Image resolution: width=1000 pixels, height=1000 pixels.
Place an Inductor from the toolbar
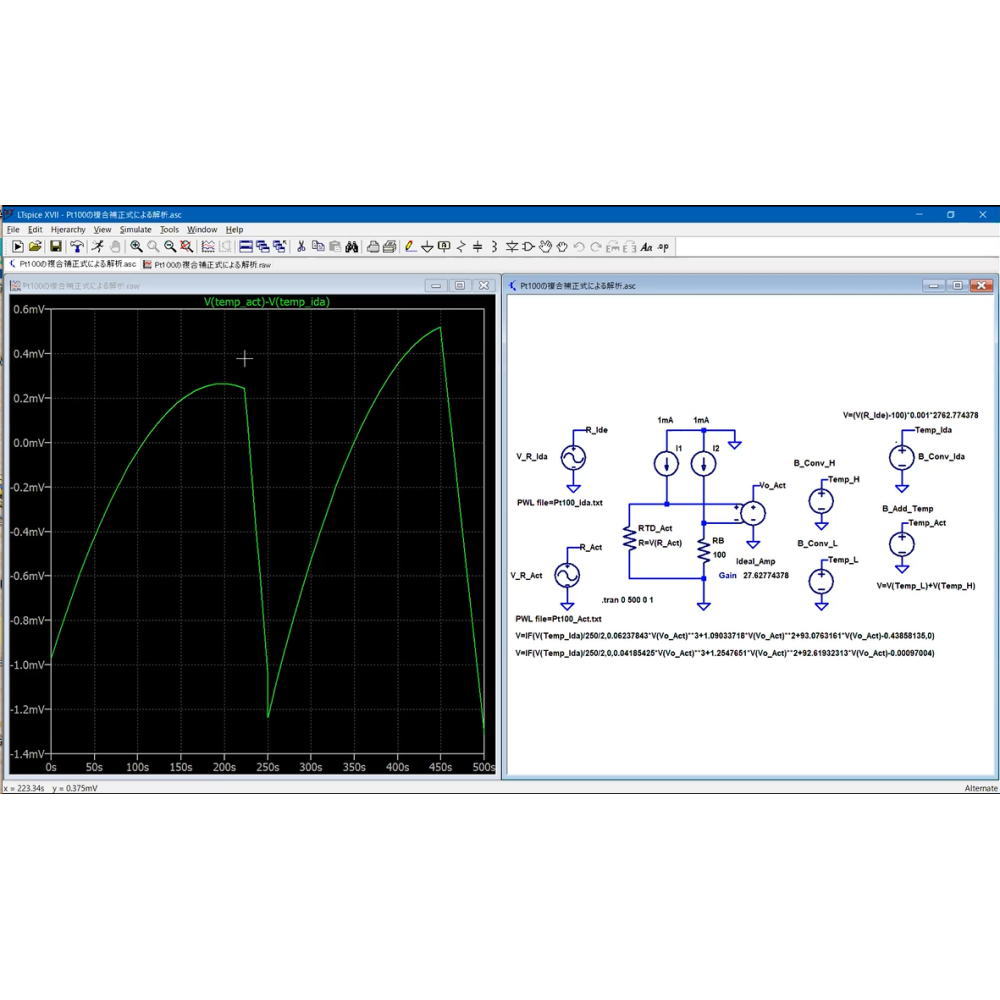[494, 246]
